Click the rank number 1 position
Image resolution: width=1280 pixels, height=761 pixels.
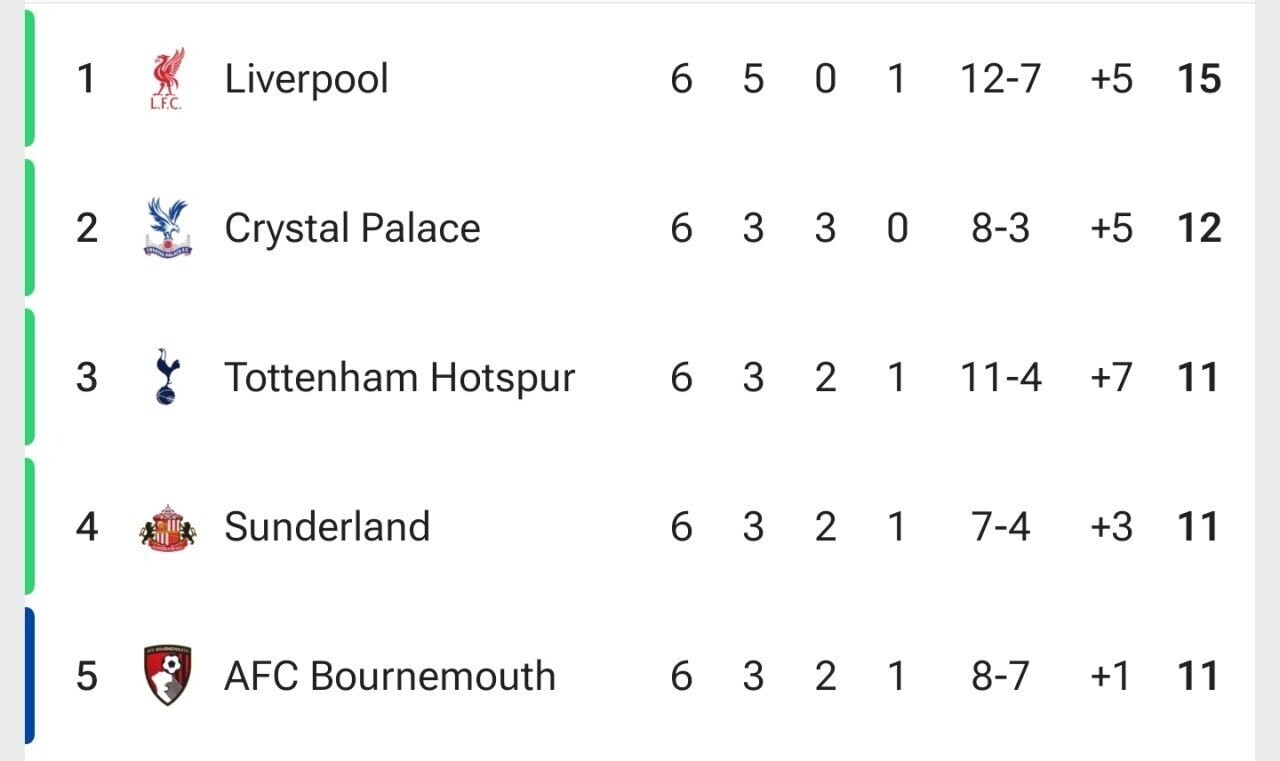pos(87,79)
